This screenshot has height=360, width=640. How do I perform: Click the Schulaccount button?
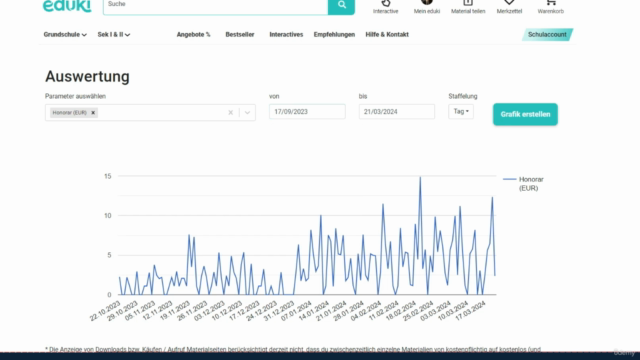click(547, 35)
